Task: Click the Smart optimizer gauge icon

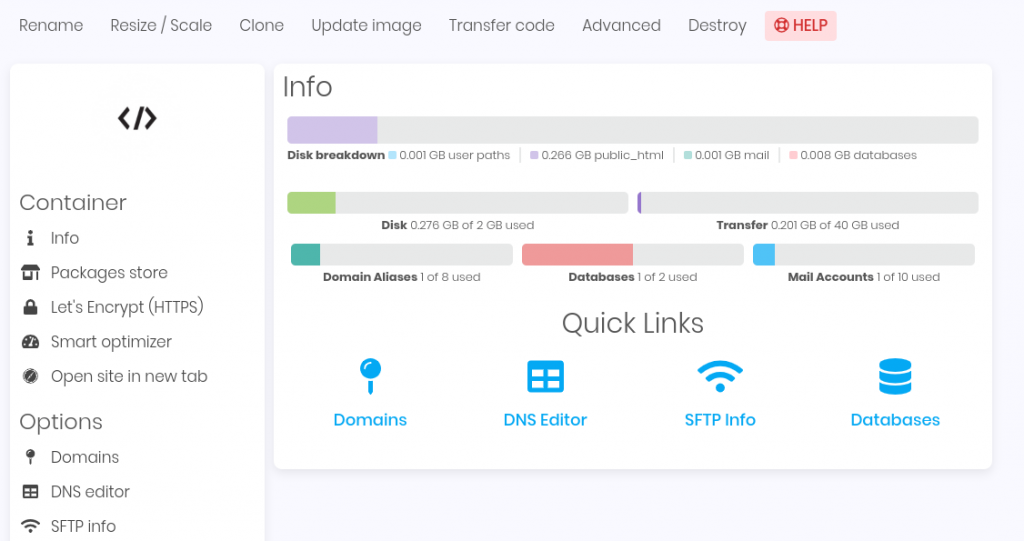Action: [x=30, y=342]
